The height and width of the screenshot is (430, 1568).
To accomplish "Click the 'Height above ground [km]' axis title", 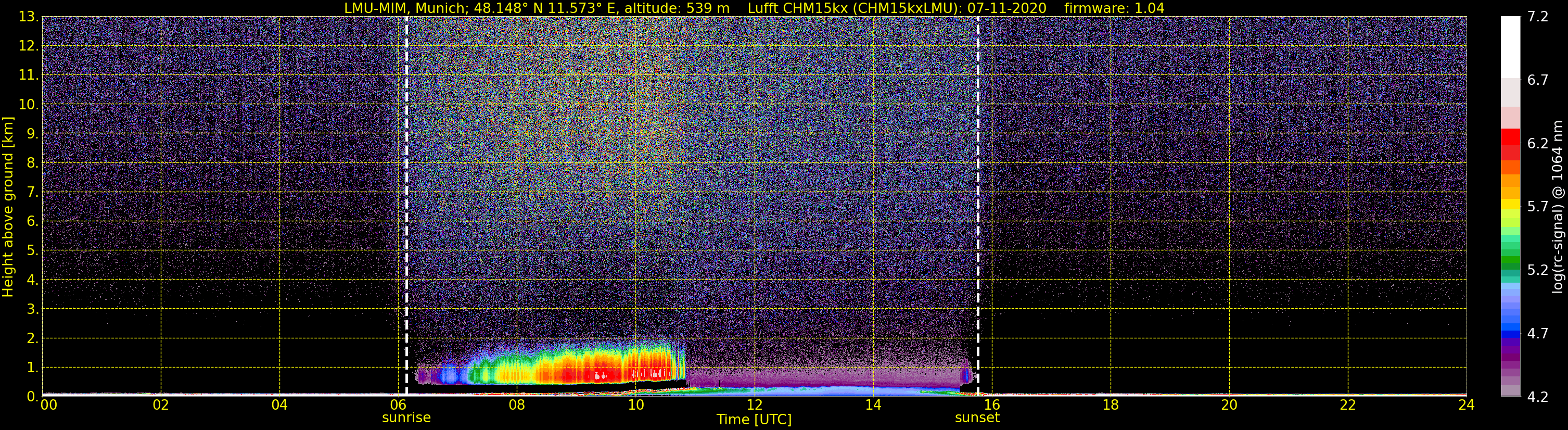I will coord(8,207).
